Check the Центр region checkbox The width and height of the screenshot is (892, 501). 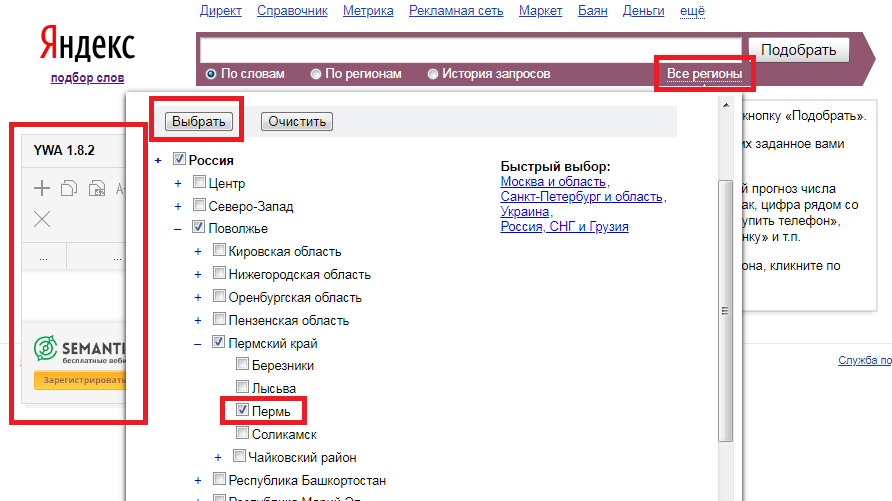coord(199,182)
